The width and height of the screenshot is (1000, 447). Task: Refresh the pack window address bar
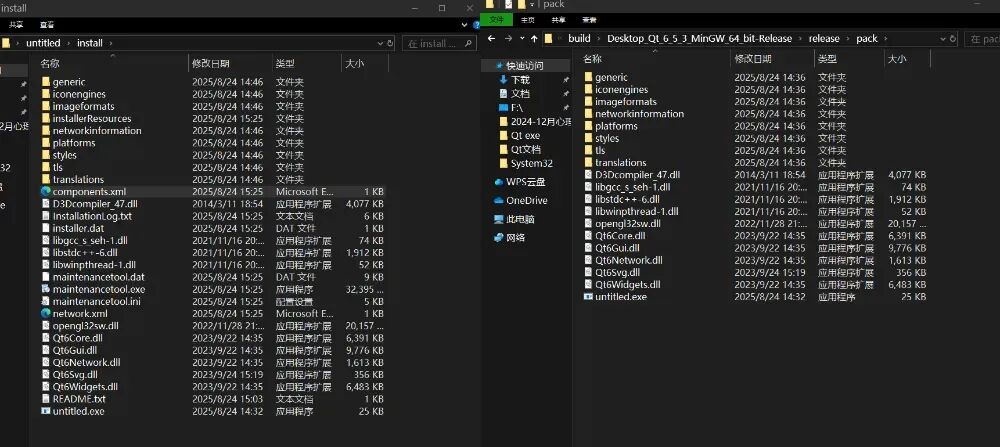click(952, 39)
